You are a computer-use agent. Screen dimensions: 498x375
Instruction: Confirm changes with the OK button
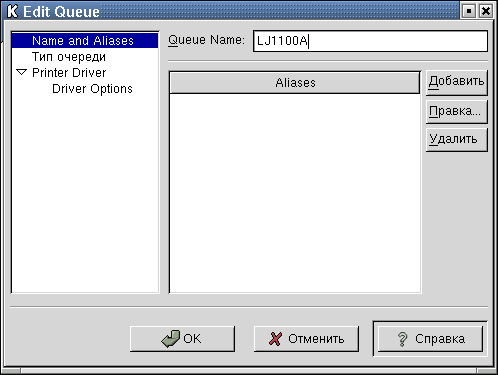(182, 339)
